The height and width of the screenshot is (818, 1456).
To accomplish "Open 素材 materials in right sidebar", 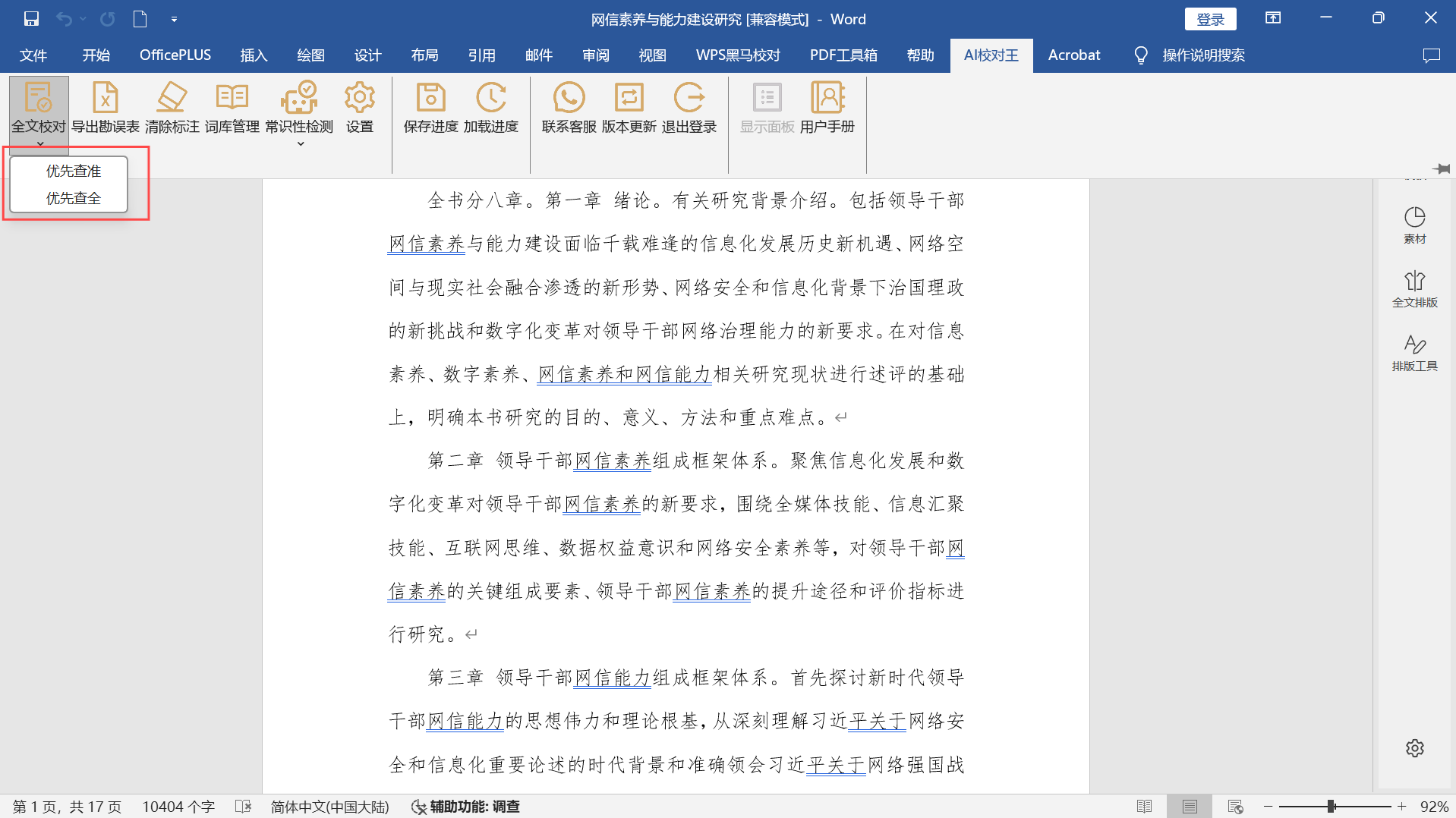I will pyautogui.click(x=1414, y=225).
